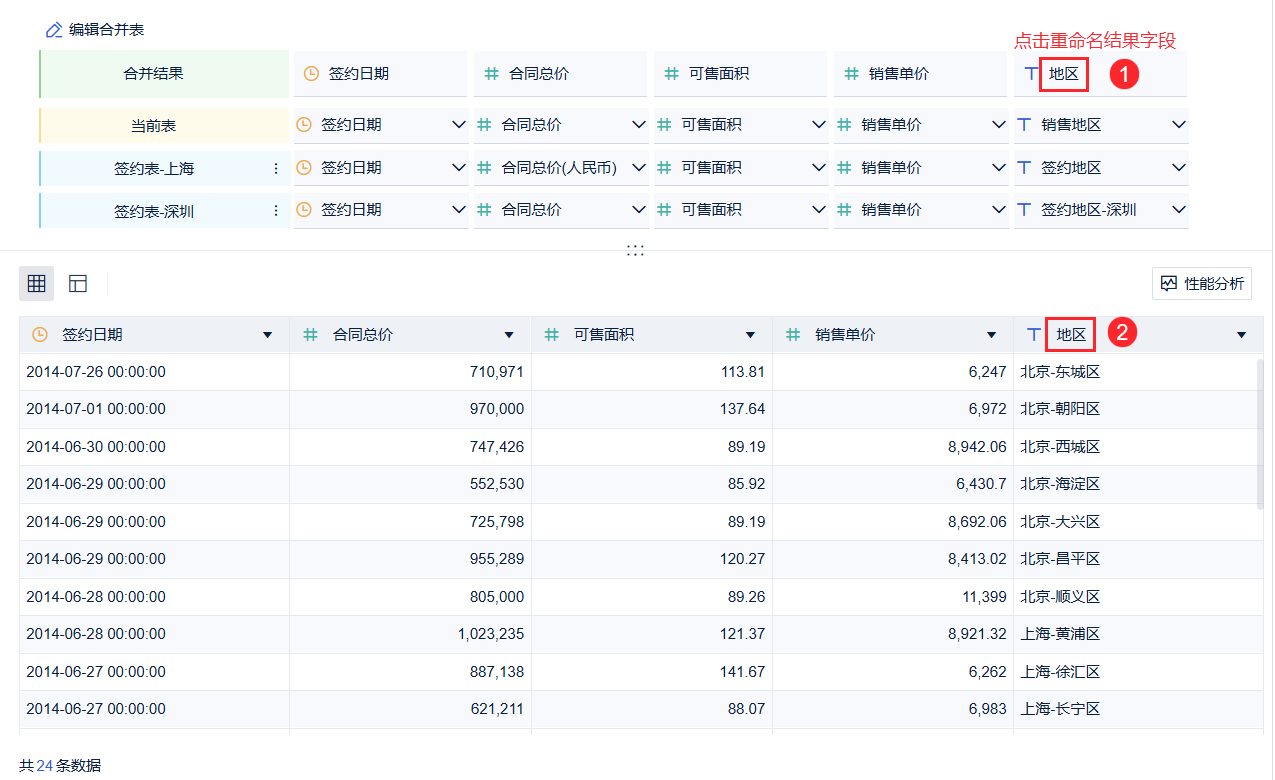Click the number type icon of 合同总价 result field

click(x=491, y=73)
